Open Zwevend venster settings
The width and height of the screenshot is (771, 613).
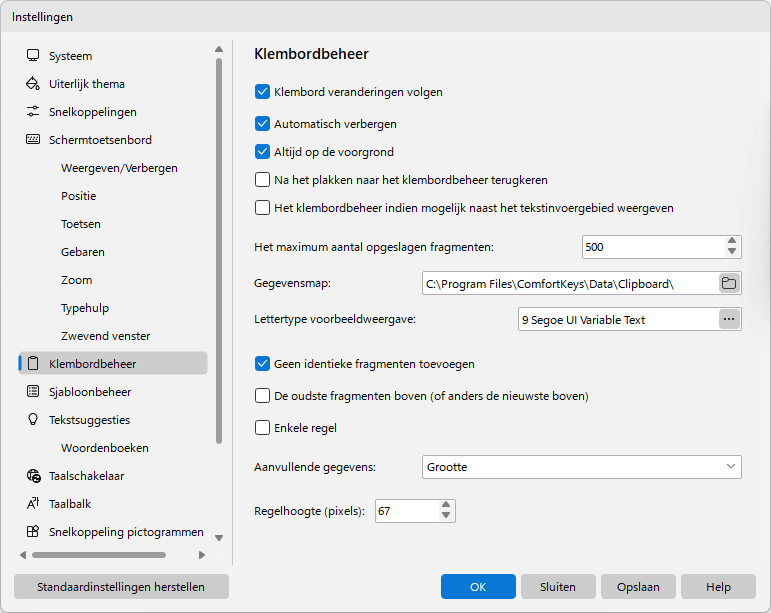(105, 336)
